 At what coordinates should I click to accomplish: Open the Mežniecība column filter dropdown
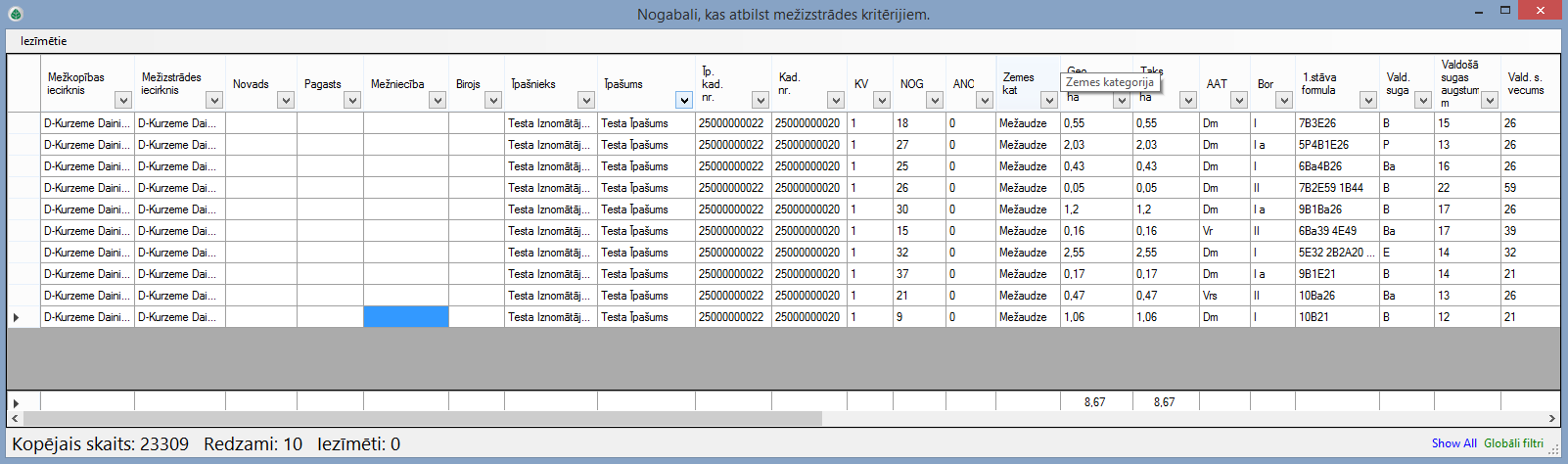(437, 100)
